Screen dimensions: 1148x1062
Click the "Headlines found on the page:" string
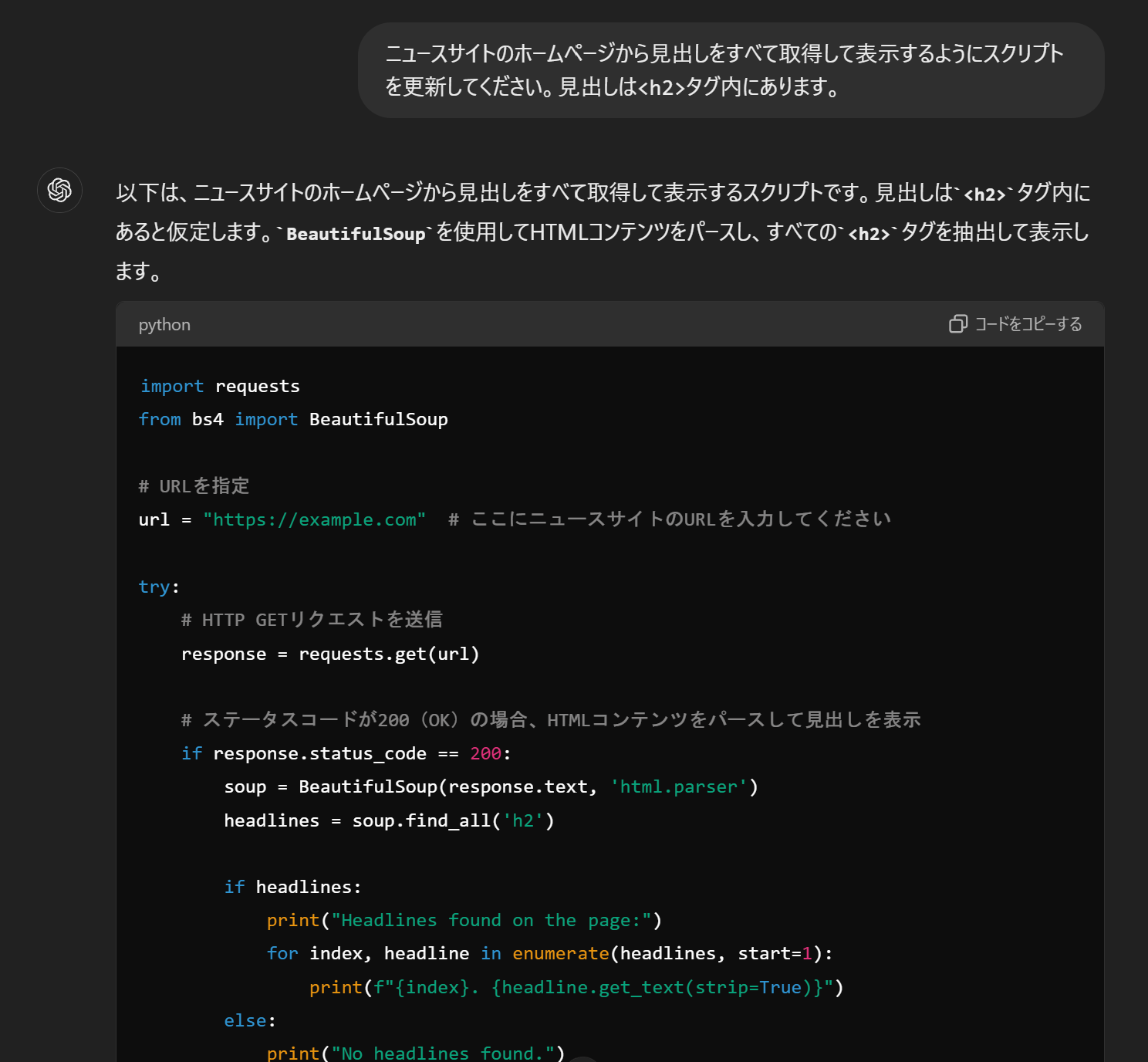pos(491,920)
